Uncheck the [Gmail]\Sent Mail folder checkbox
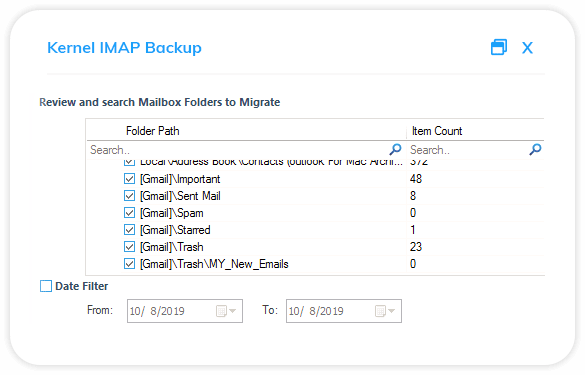The image size is (585, 375). click(129, 196)
